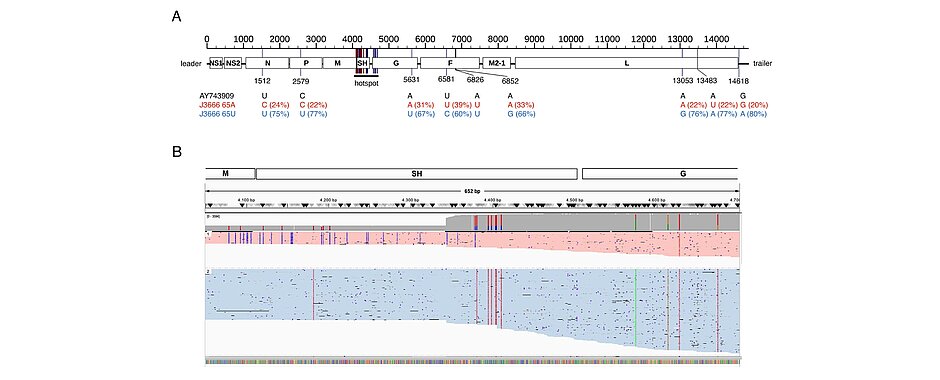The image size is (940, 380).
Task: Click the 'C (24%)' value
Action: coord(275,105)
